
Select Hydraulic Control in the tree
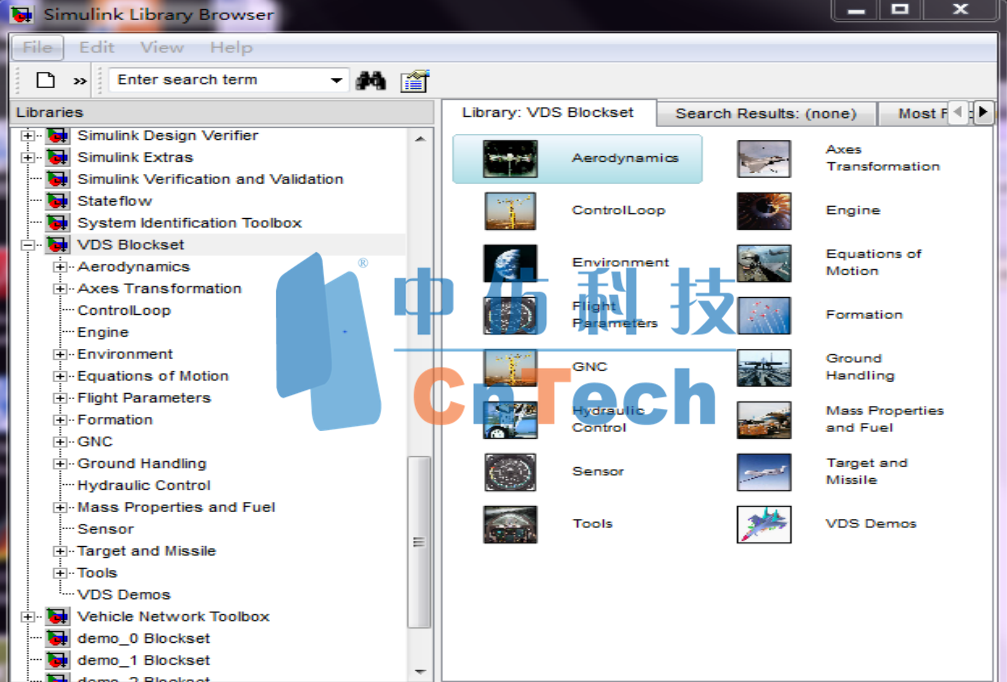click(144, 485)
